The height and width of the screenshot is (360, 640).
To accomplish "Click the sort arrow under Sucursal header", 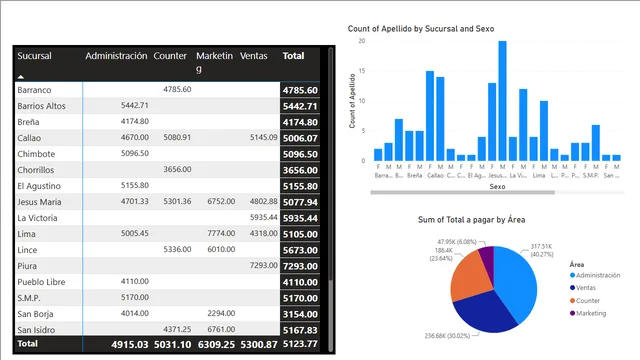I will point(21,76).
